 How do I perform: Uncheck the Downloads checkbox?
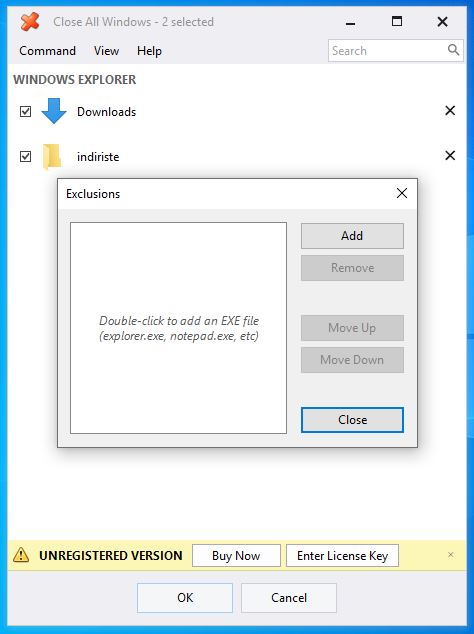coord(25,111)
